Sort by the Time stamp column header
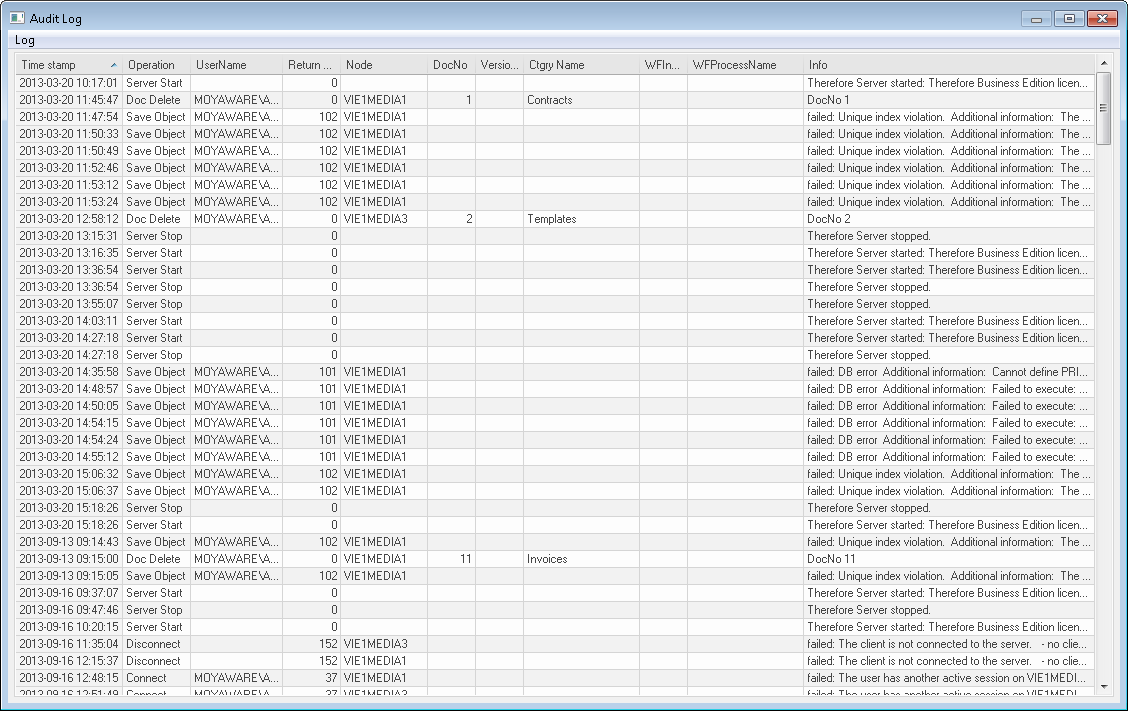 coord(60,65)
